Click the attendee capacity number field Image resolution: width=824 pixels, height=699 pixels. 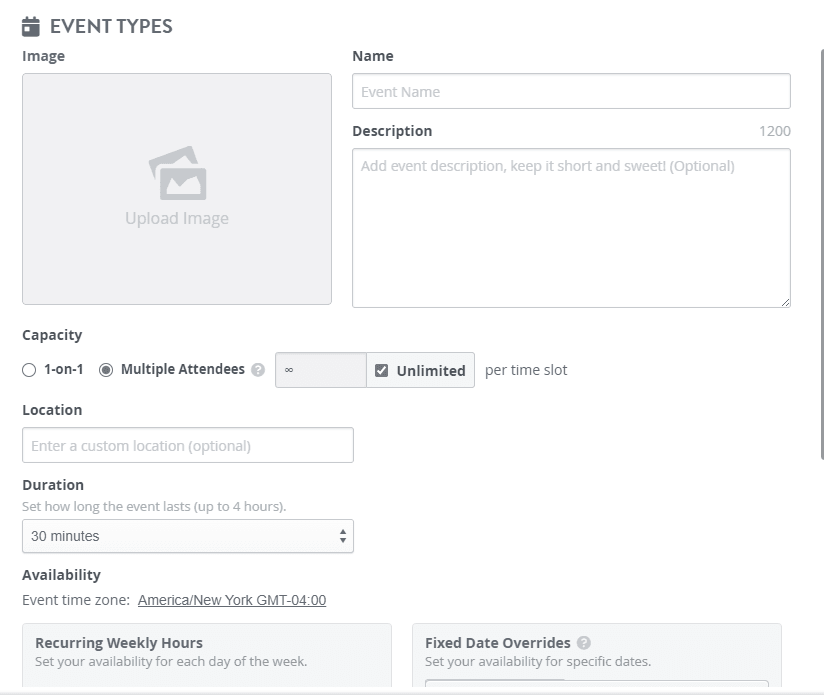[320, 370]
